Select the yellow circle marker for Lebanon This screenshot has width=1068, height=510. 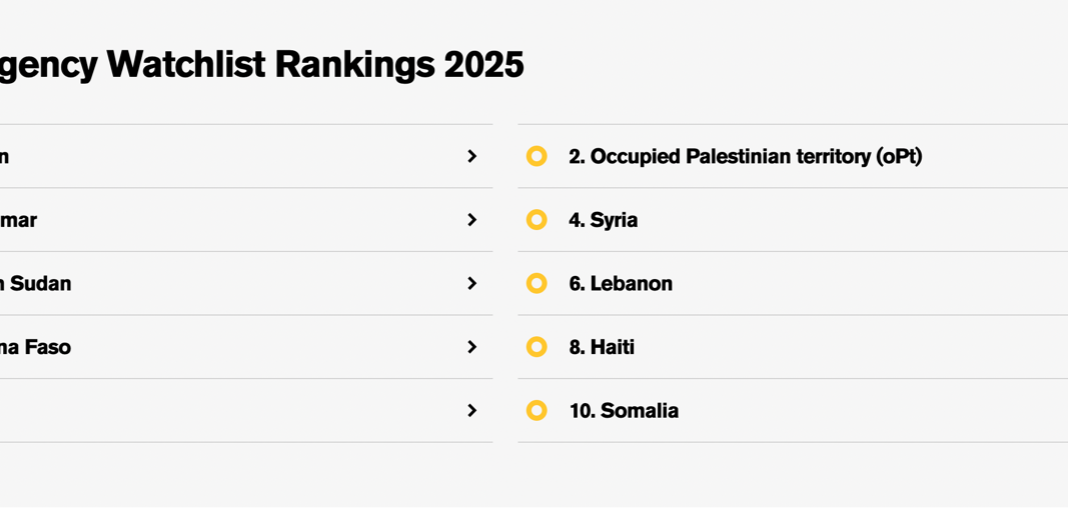click(x=537, y=283)
